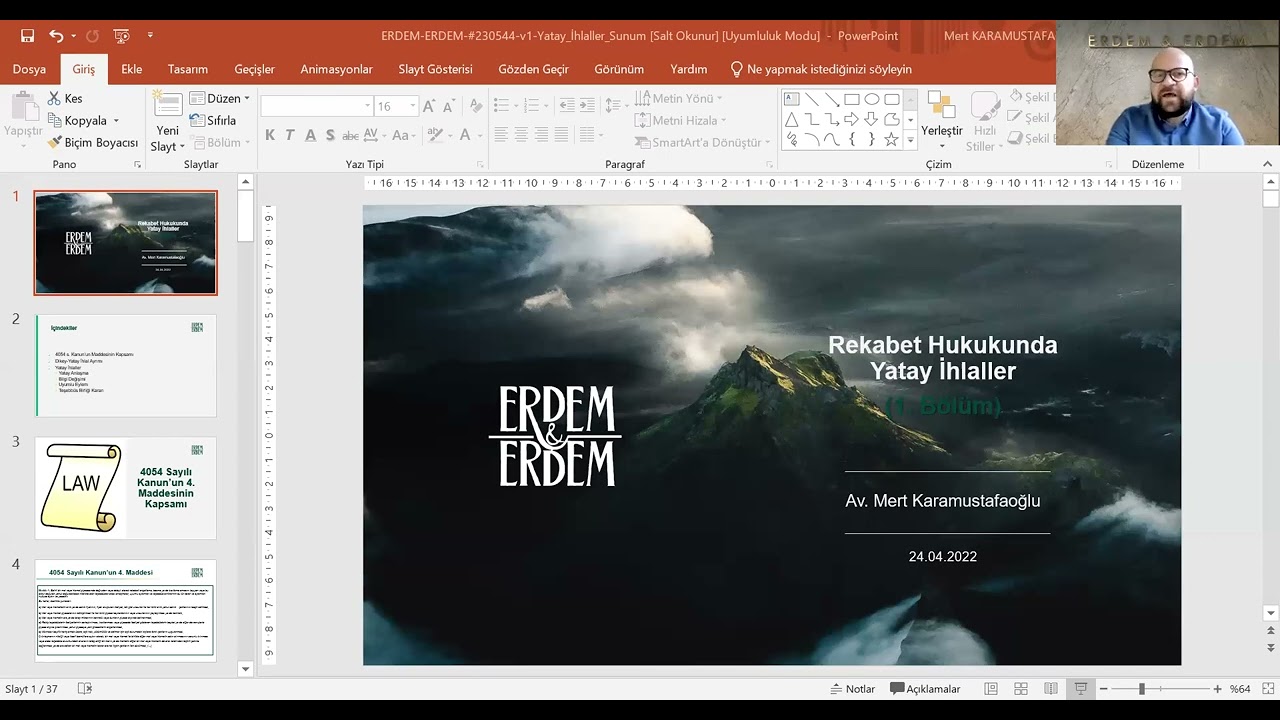Screen dimensions: 1280x720
Task: Go to the Slayt Gösterisi tab
Action: pyautogui.click(x=435, y=69)
